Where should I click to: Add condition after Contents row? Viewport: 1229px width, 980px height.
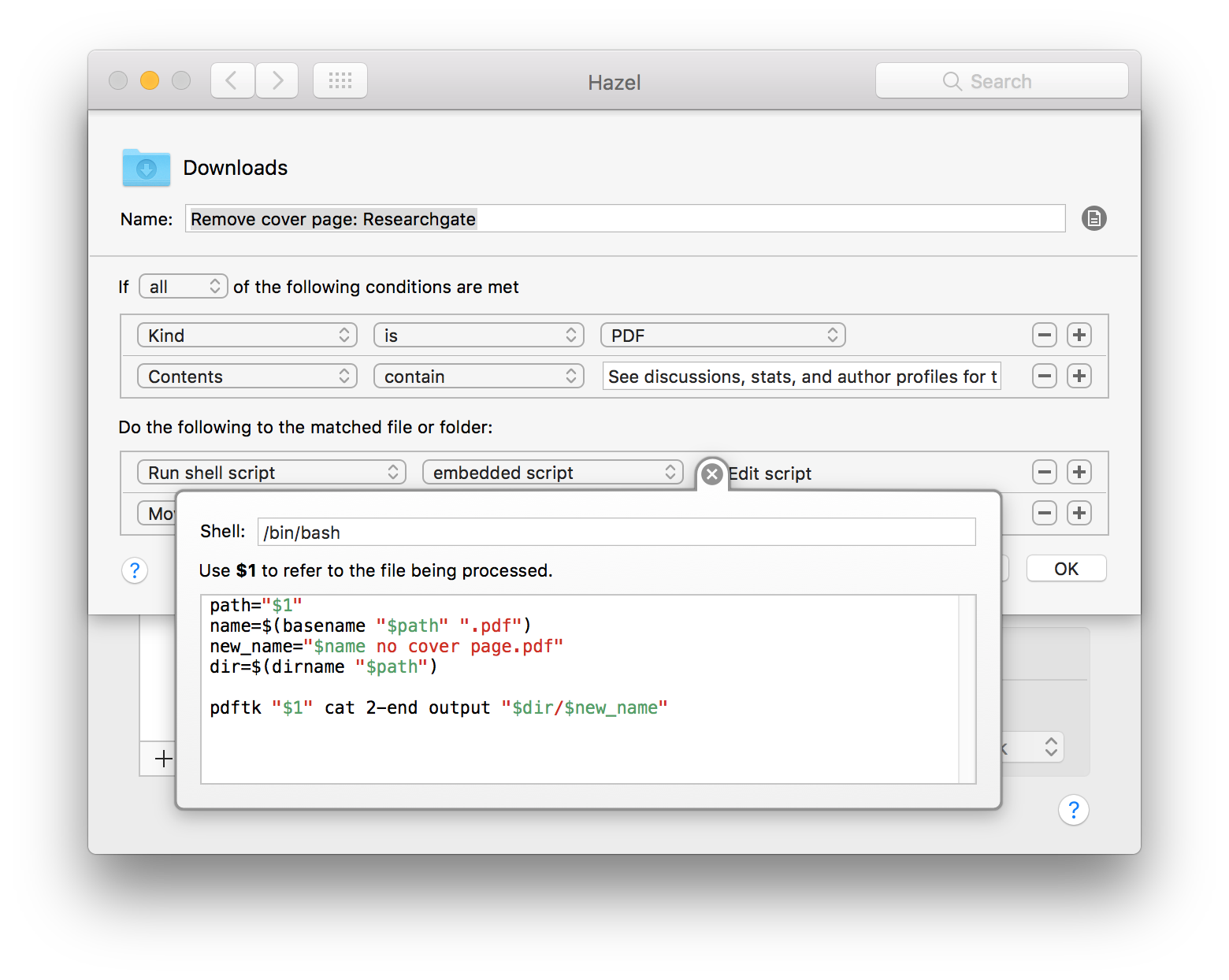point(1079,376)
